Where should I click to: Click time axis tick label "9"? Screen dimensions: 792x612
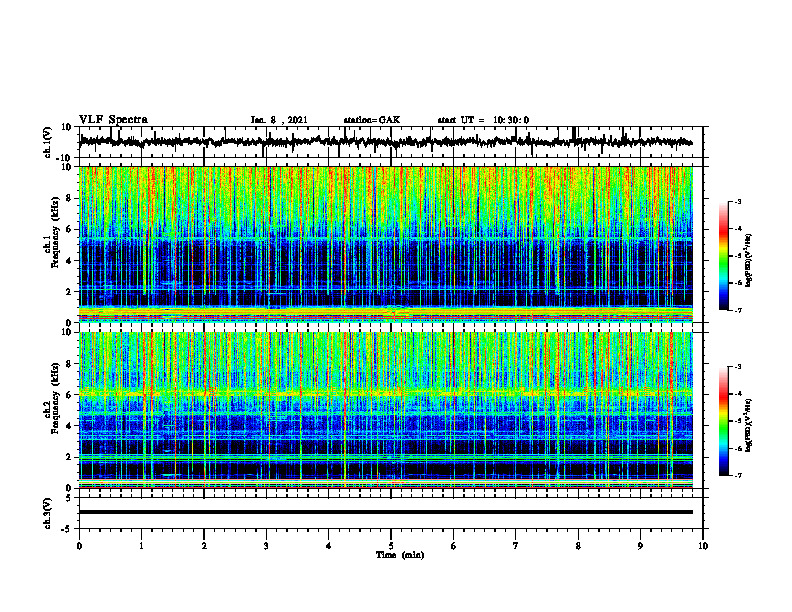point(640,546)
